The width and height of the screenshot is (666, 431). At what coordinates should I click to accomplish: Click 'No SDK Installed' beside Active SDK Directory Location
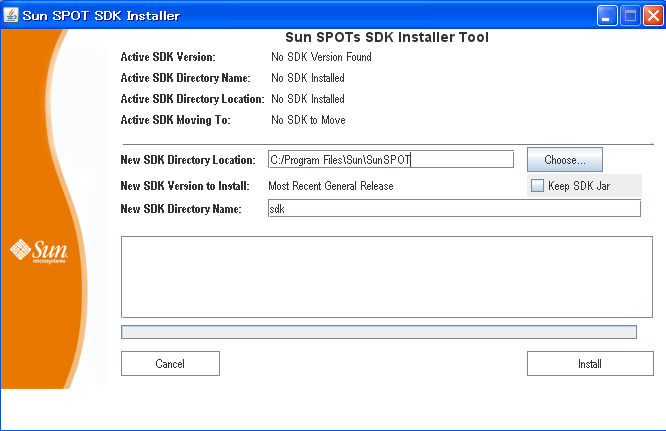coord(308,99)
